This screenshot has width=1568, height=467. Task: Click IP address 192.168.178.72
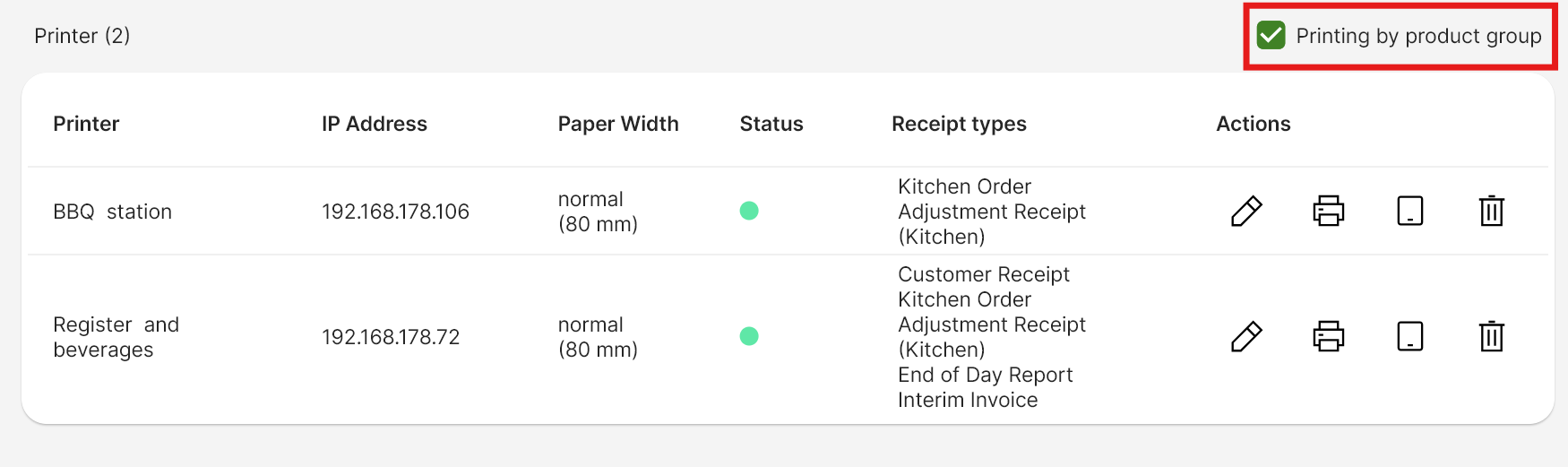click(x=391, y=337)
